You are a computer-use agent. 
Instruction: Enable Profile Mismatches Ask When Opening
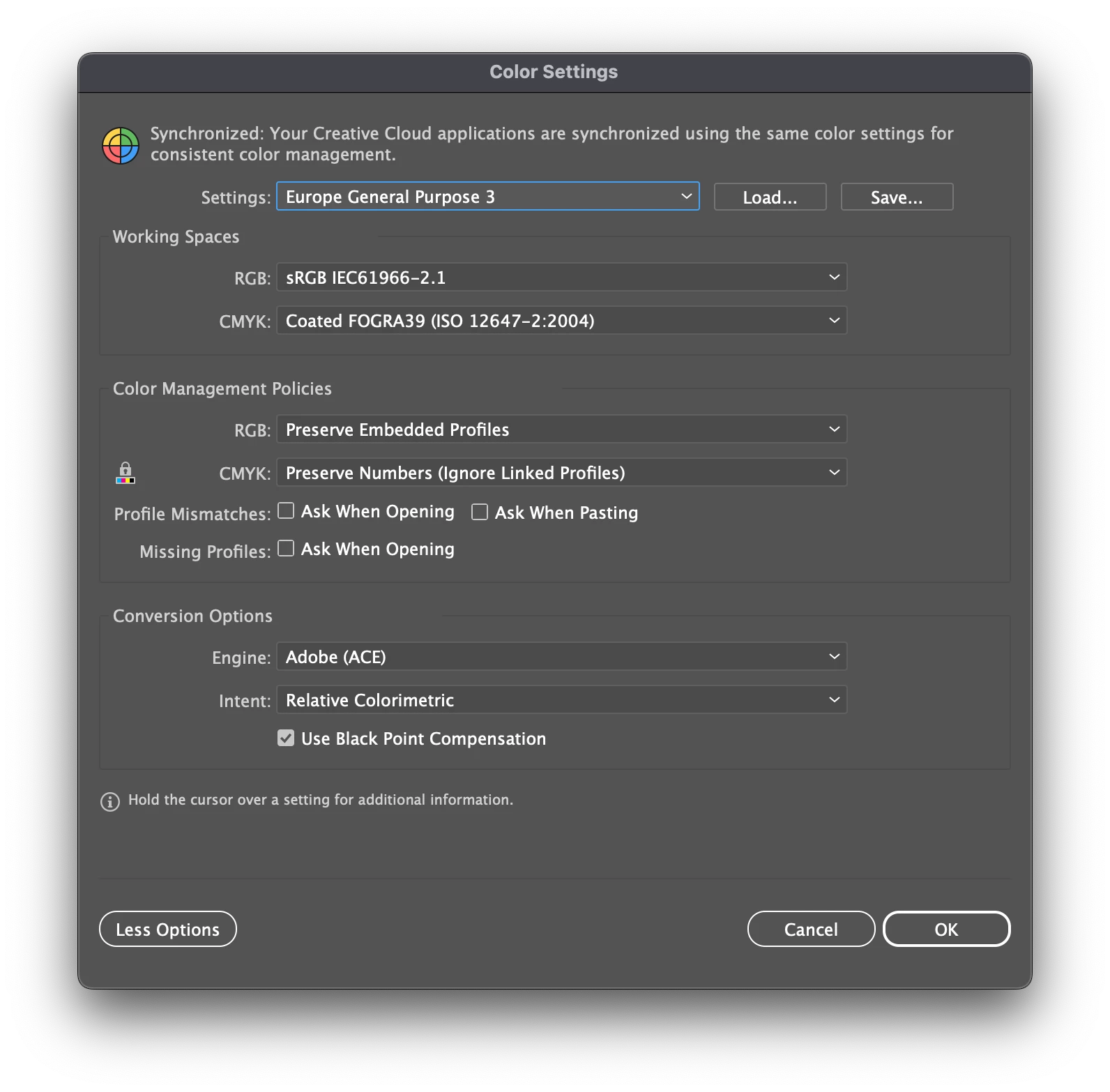point(286,511)
